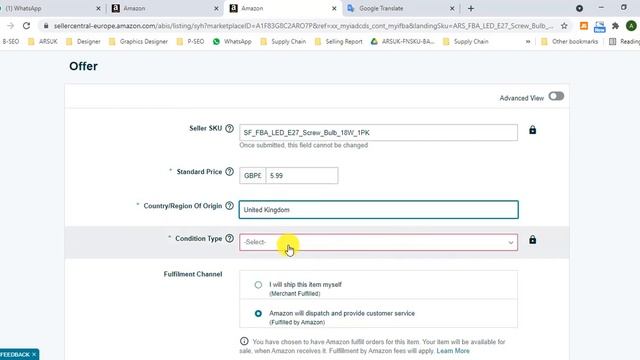Screen dimensions: 640x360
Task: Click lock icon next to Condition Type
Action: point(532,240)
